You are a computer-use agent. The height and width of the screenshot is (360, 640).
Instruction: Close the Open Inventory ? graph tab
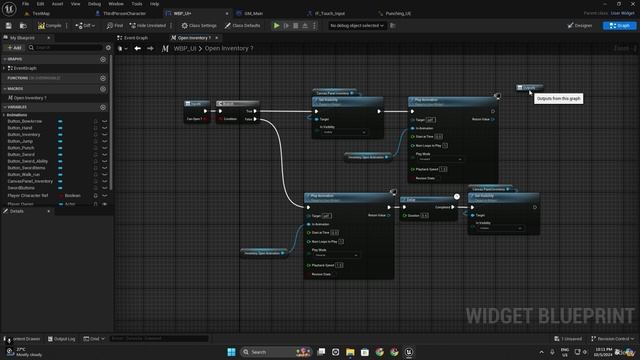pos(217,38)
